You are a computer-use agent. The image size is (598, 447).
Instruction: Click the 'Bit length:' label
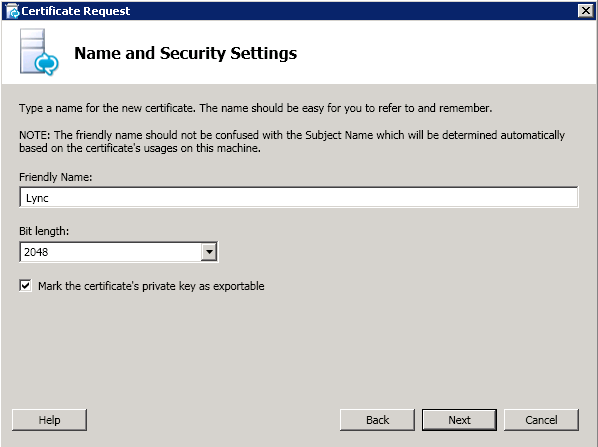pos(44,231)
